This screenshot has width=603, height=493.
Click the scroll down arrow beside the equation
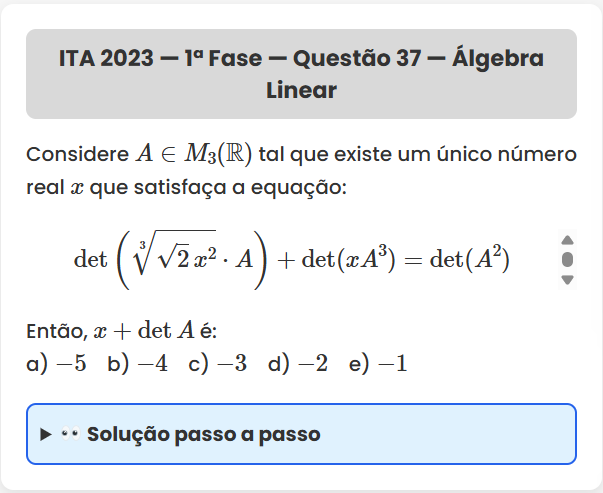(x=567, y=280)
